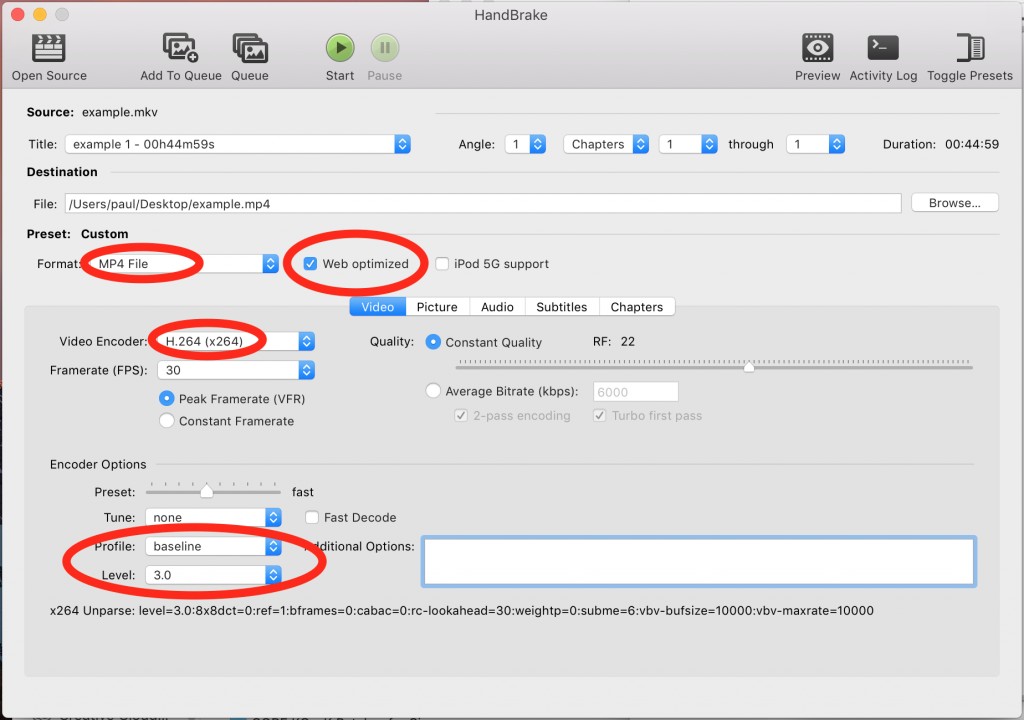Click the Additional Options text box

[x=699, y=561]
